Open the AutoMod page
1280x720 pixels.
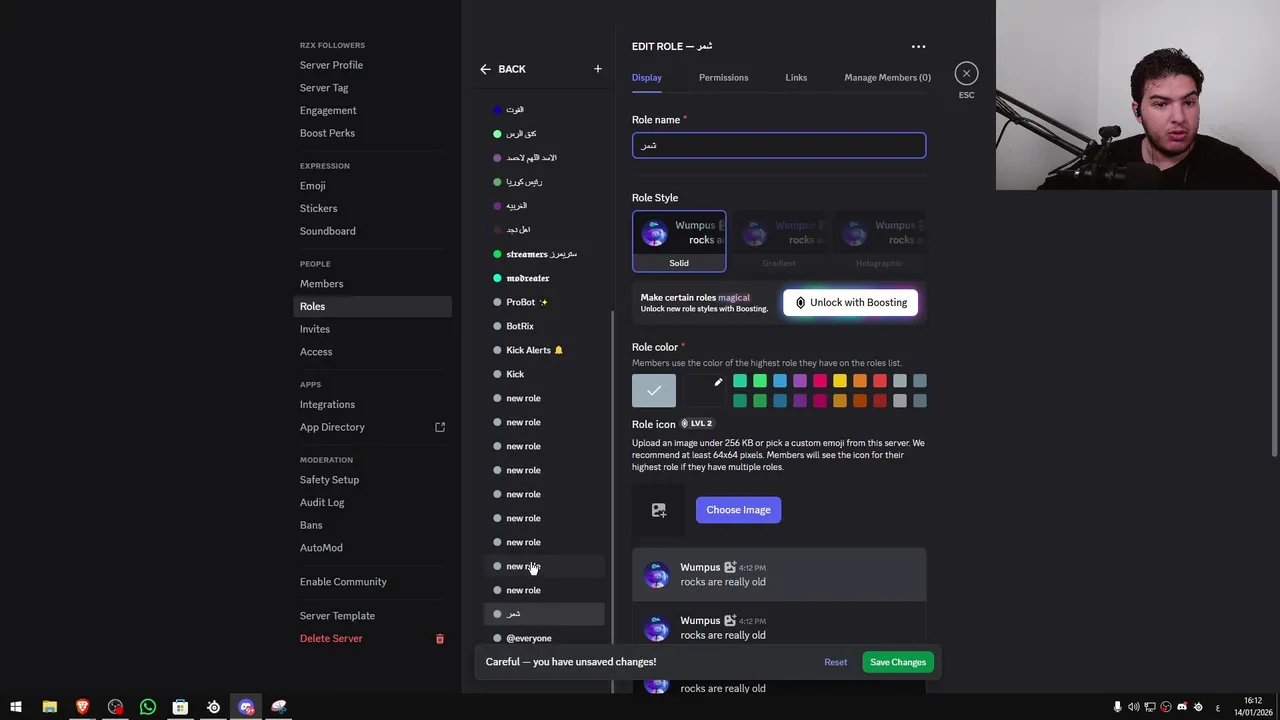pyautogui.click(x=372, y=548)
